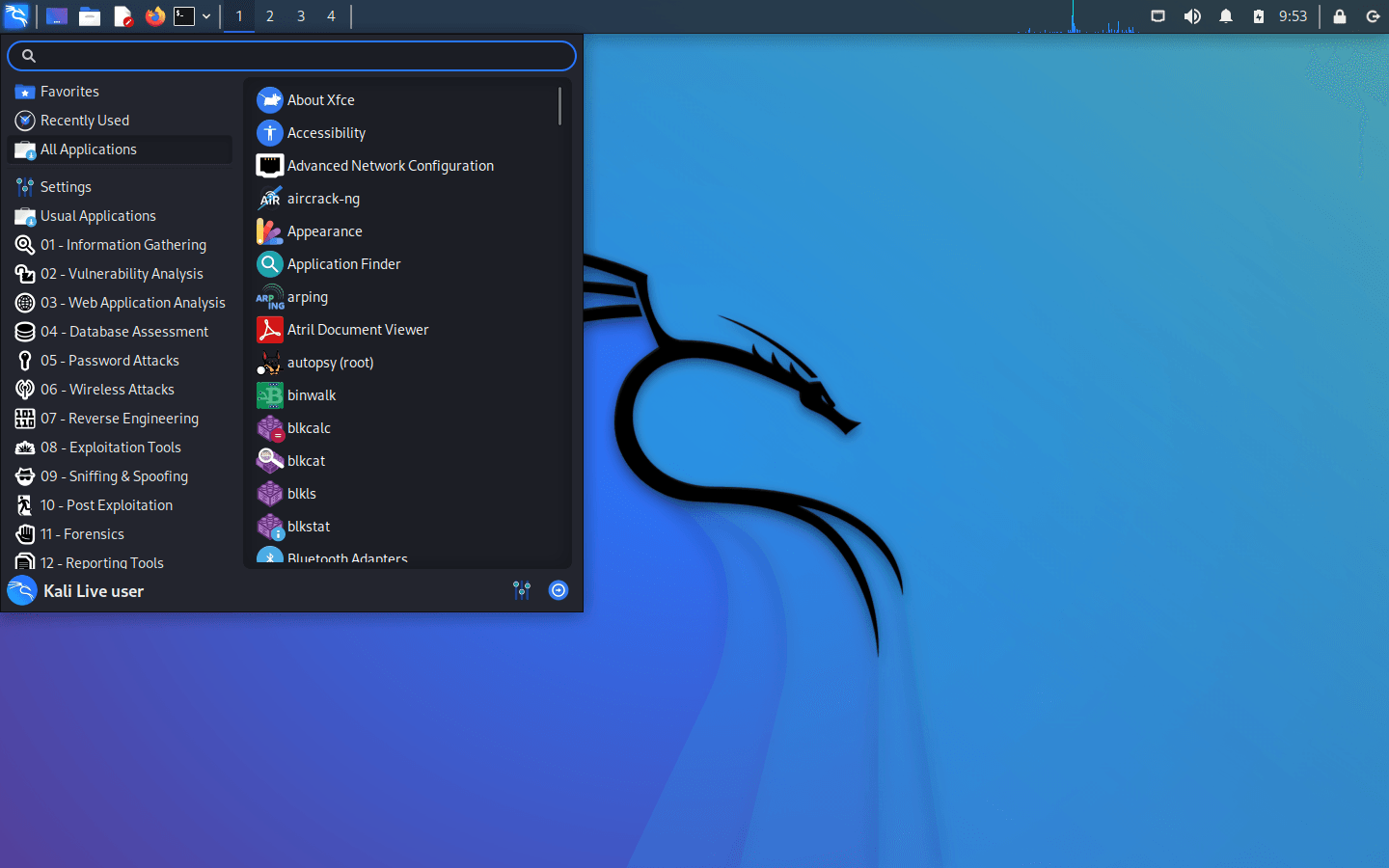Click the battery power manager icon
The height and width of the screenshot is (868, 1389).
(x=1259, y=16)
